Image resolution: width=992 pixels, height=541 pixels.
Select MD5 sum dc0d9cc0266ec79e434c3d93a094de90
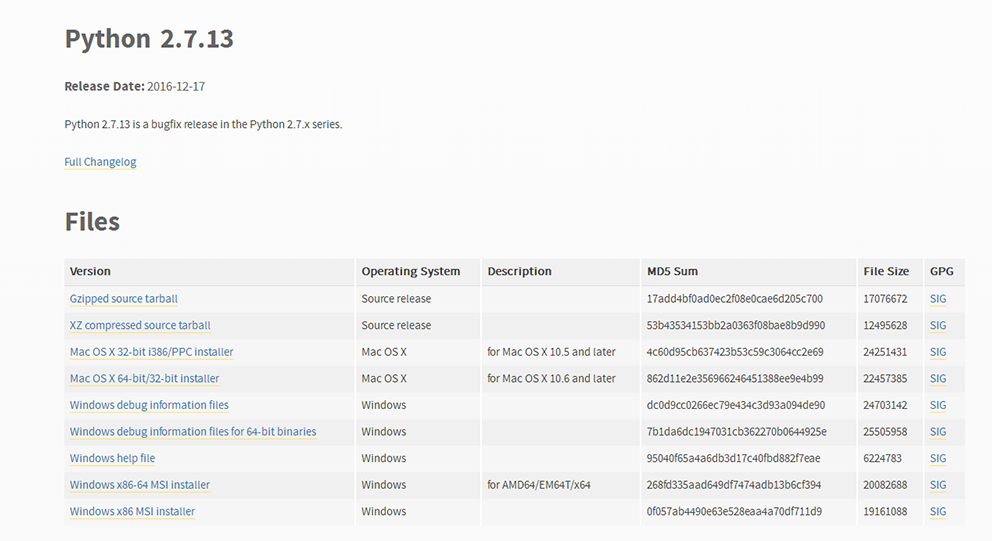(736, 405)
